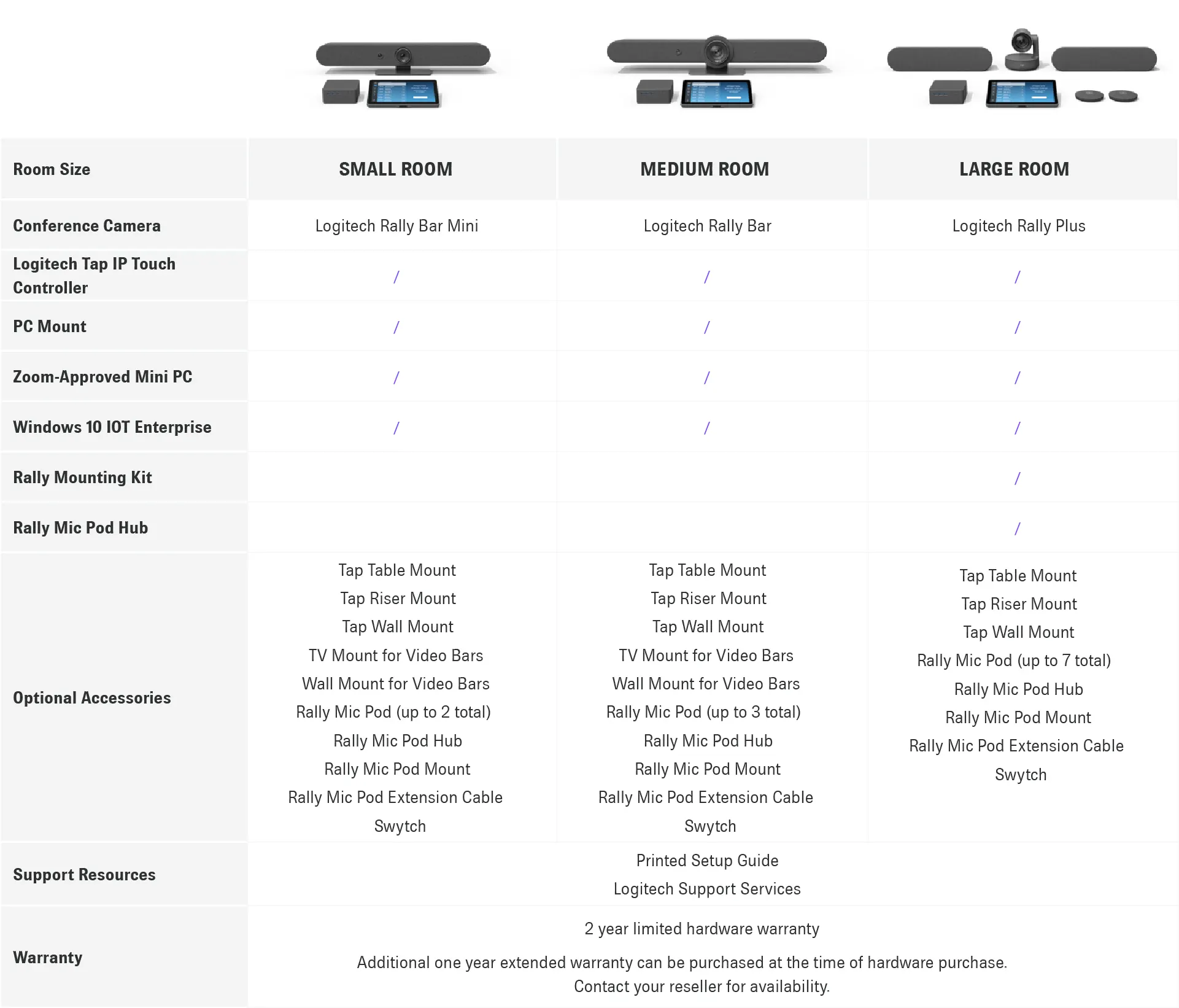Click the Rally Mic Pod Hub icon for Large Room
This screenshot has height=1008, width=1179.
[x=1018, y=528]
